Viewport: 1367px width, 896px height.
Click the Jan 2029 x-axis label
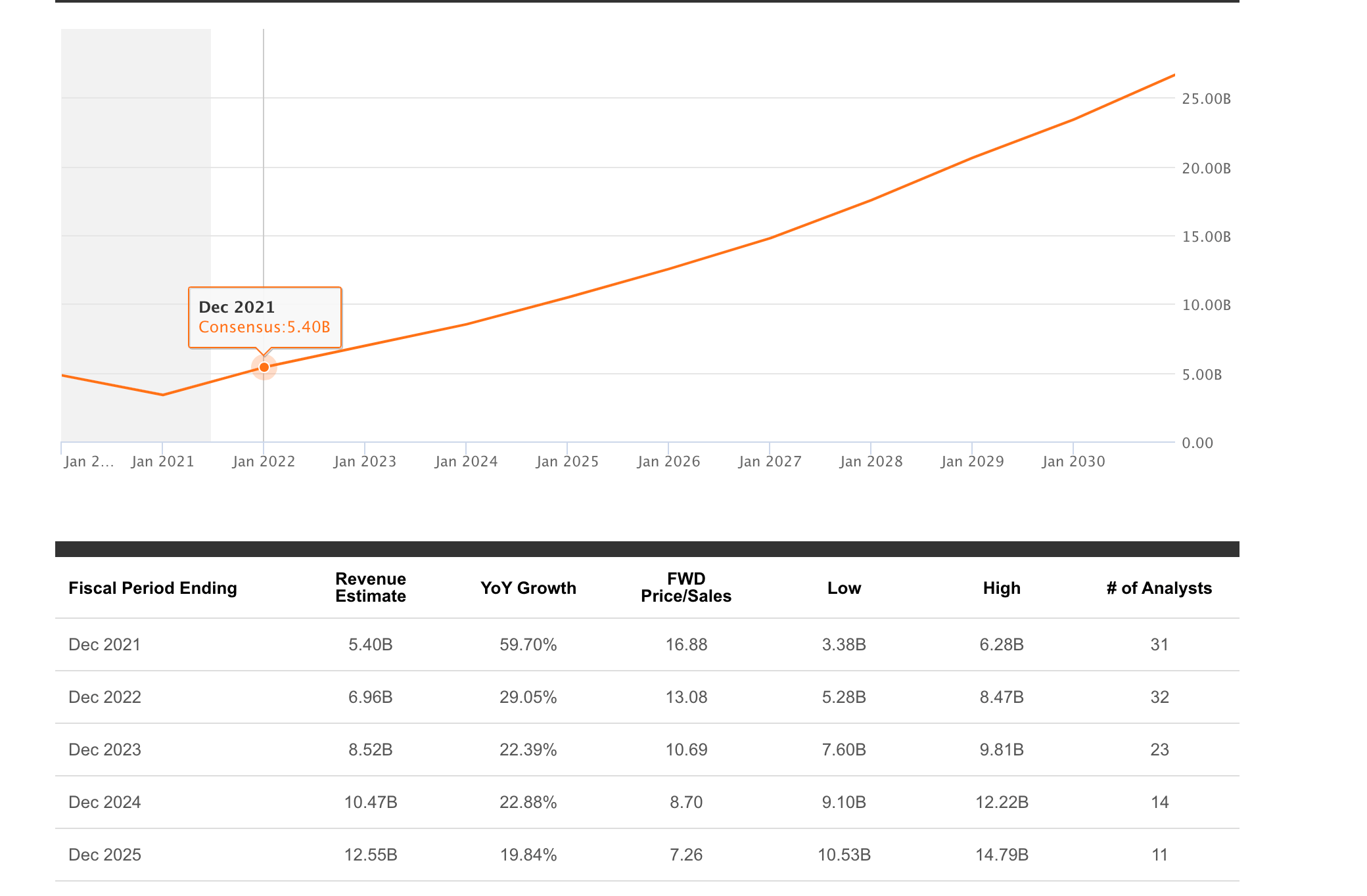pos(972,462)
